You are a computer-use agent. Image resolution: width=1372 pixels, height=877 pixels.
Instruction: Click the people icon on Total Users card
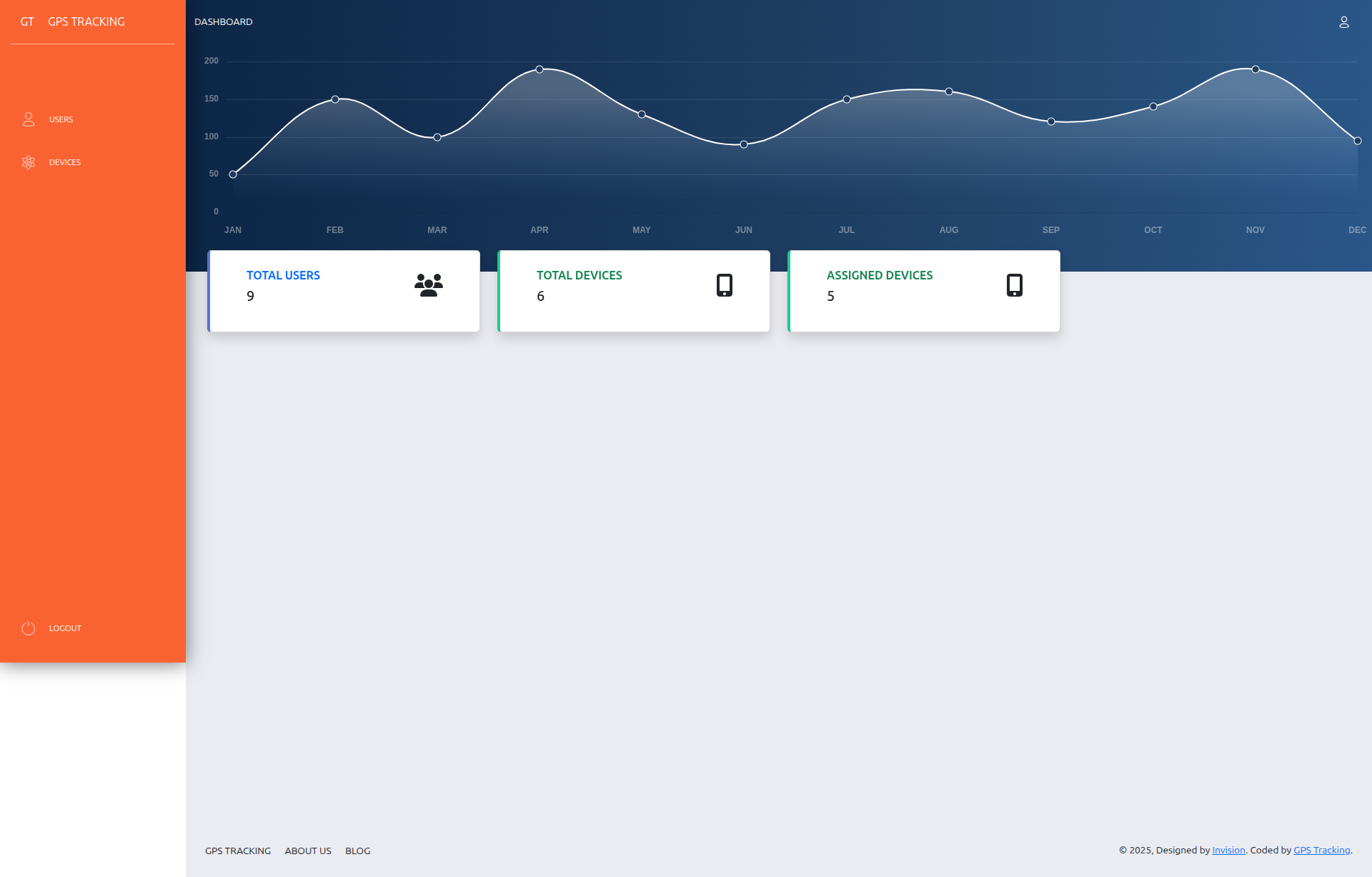pyautogui.click(x=427, y=283)
